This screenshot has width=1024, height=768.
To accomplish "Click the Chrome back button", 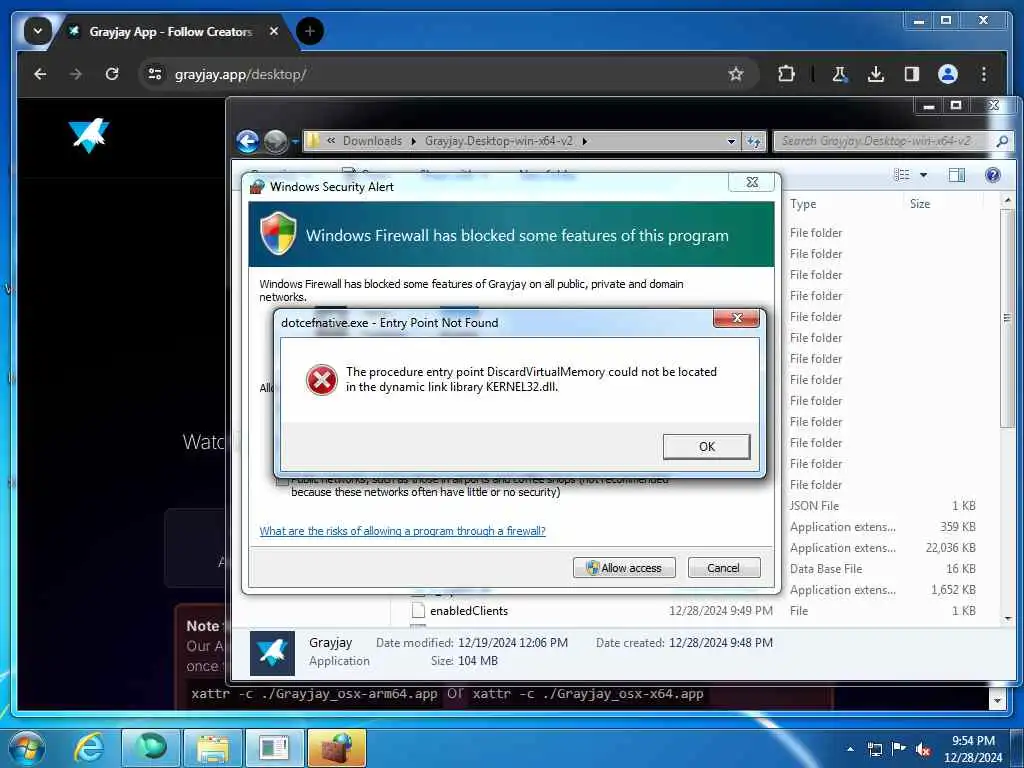I will click(x=40, y=74).
